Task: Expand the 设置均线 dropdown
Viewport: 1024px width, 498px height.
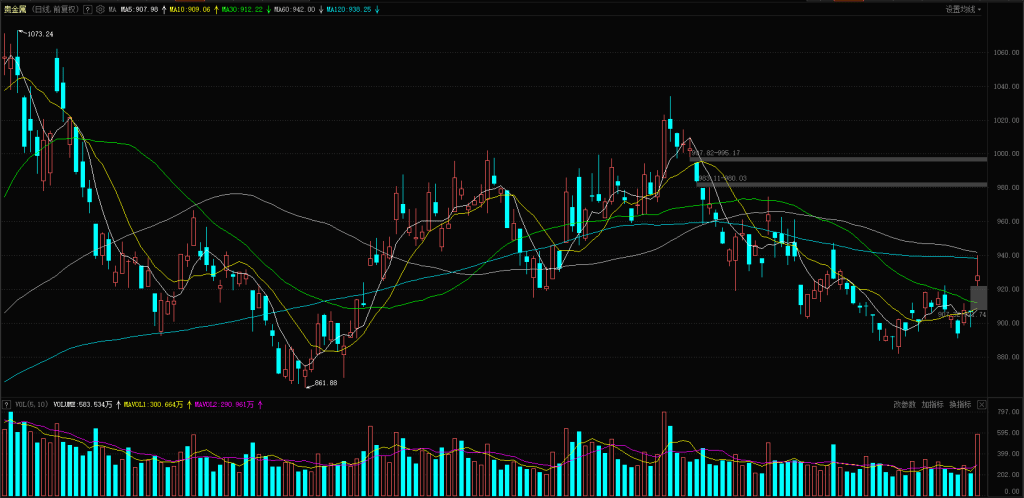Action: 963,10
